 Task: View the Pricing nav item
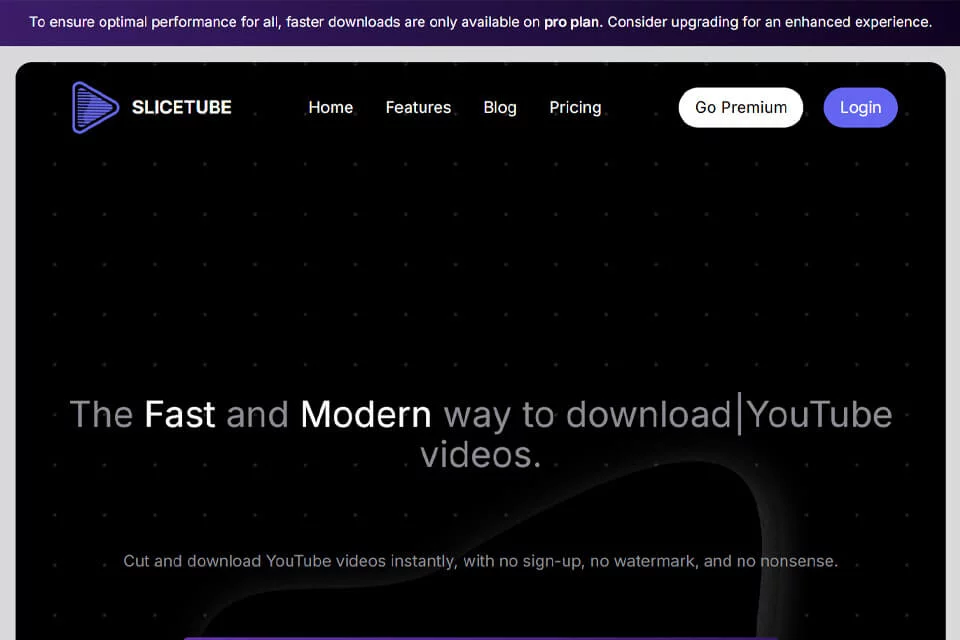[576, 108]
